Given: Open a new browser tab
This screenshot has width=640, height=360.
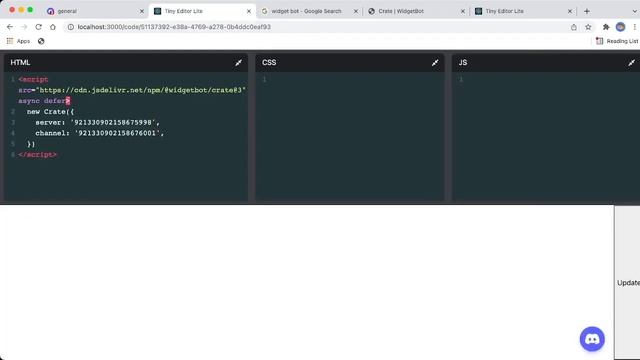Looking at the screenshot, I should point(587,11).
